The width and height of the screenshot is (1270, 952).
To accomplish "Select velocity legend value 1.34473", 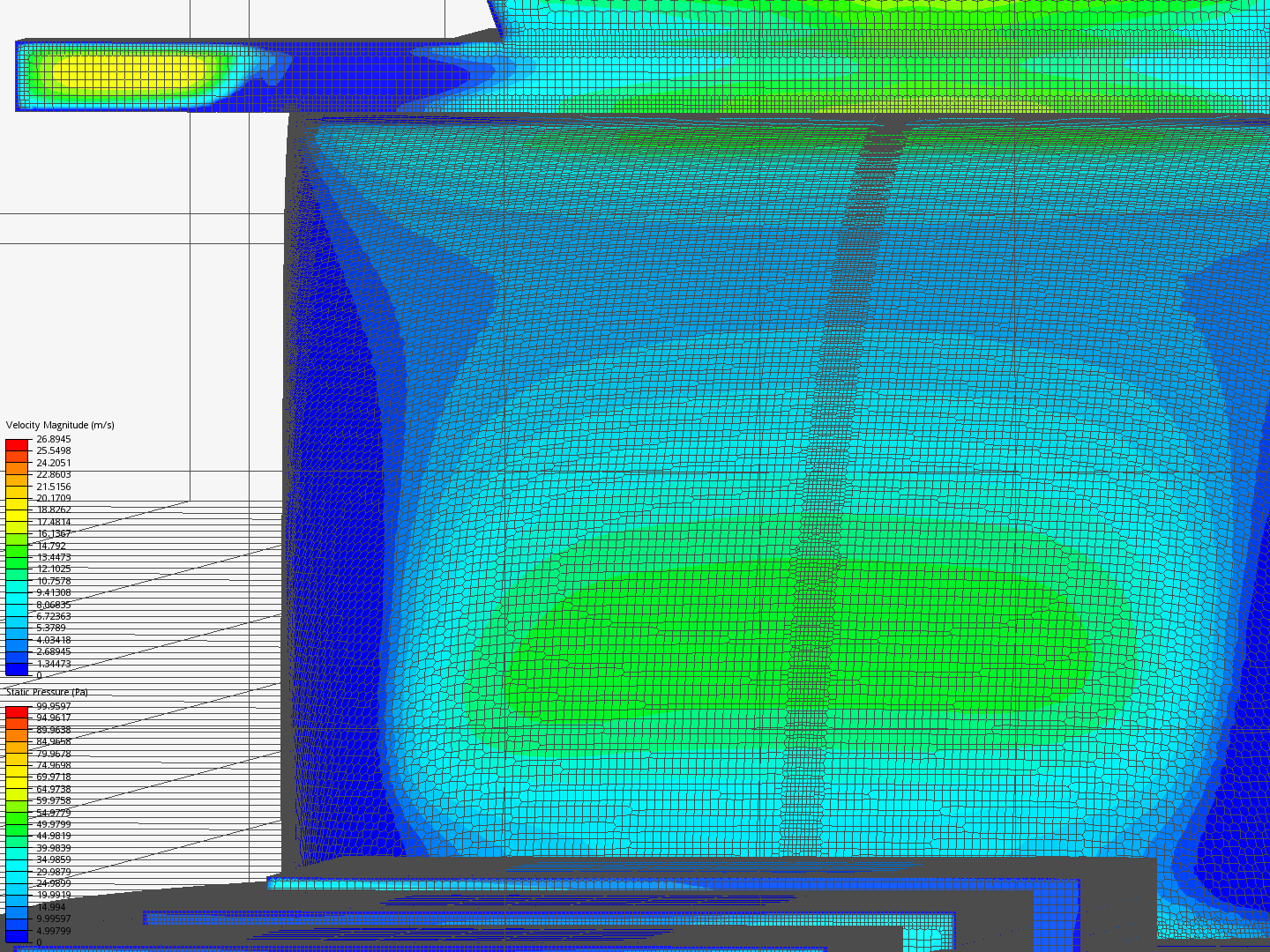I will click(54, 664).
